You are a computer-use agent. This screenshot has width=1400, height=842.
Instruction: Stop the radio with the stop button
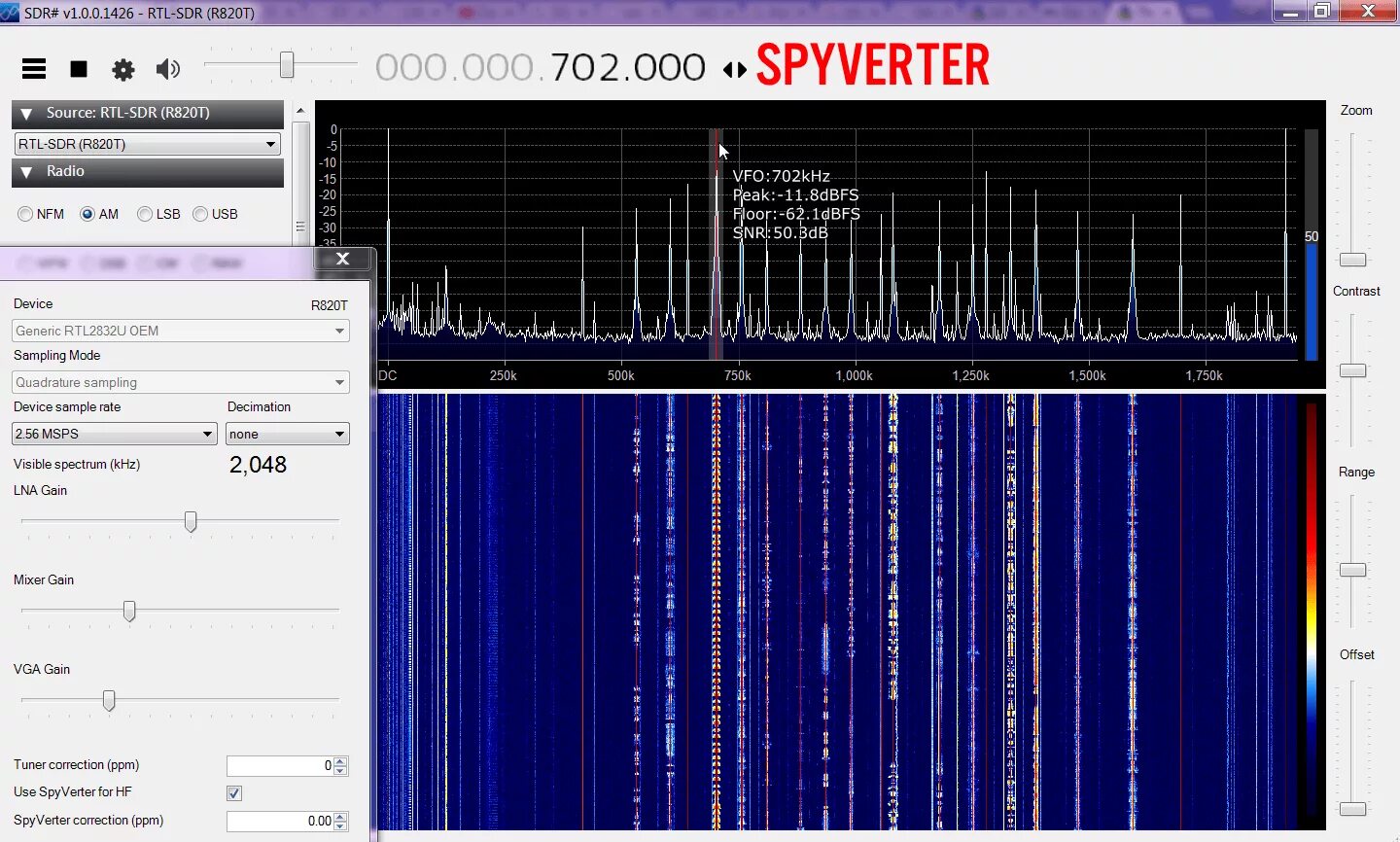tap(79, 69)
